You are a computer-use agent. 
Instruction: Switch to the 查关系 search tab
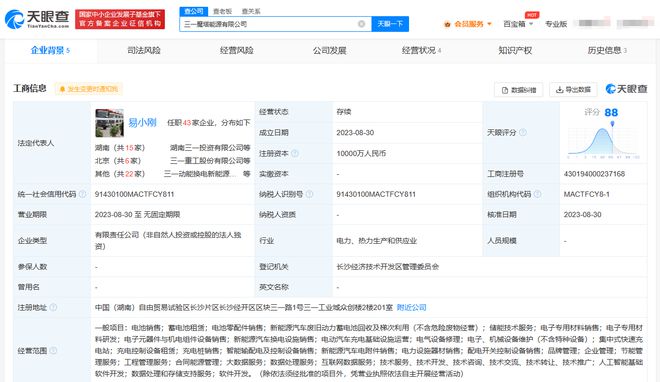[x=251, y=11]
